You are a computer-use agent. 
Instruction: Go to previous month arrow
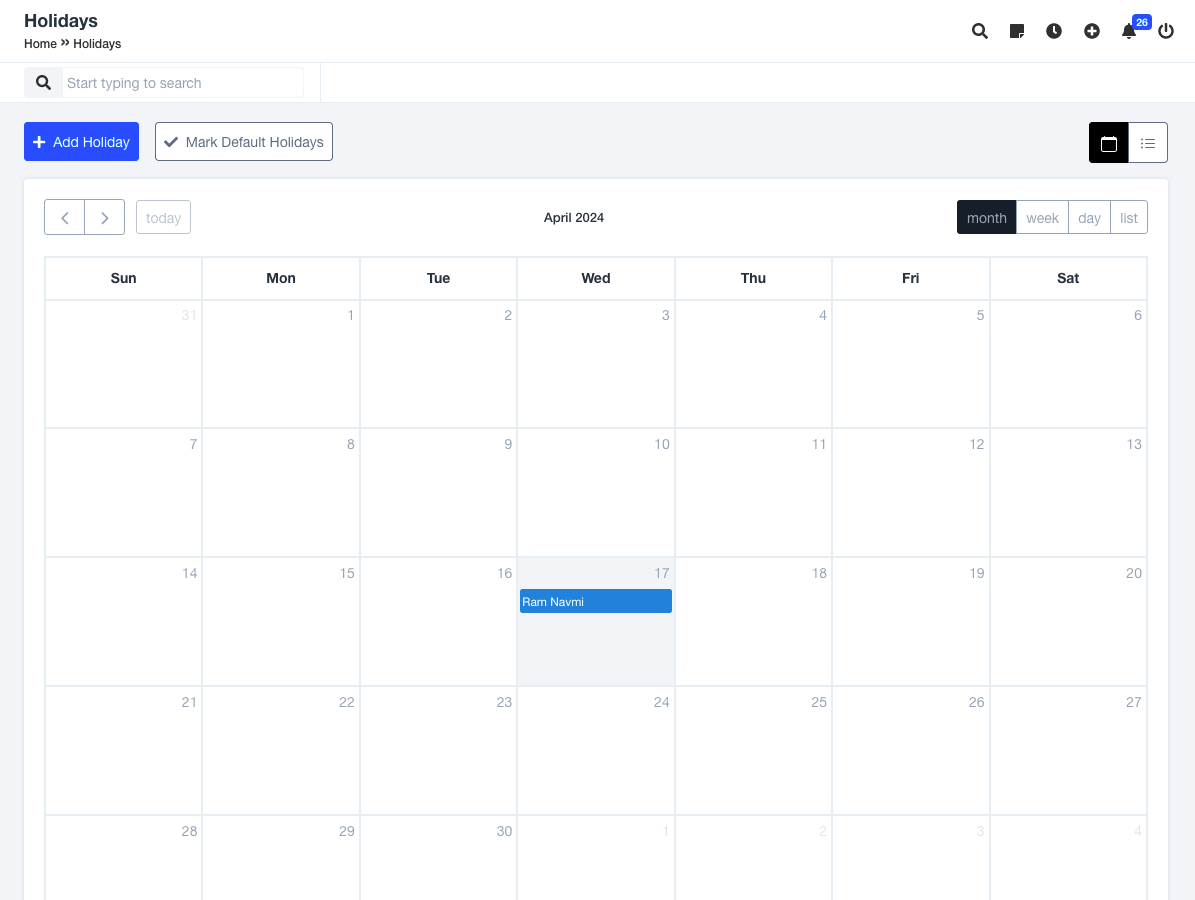click(x=65, y=217)
